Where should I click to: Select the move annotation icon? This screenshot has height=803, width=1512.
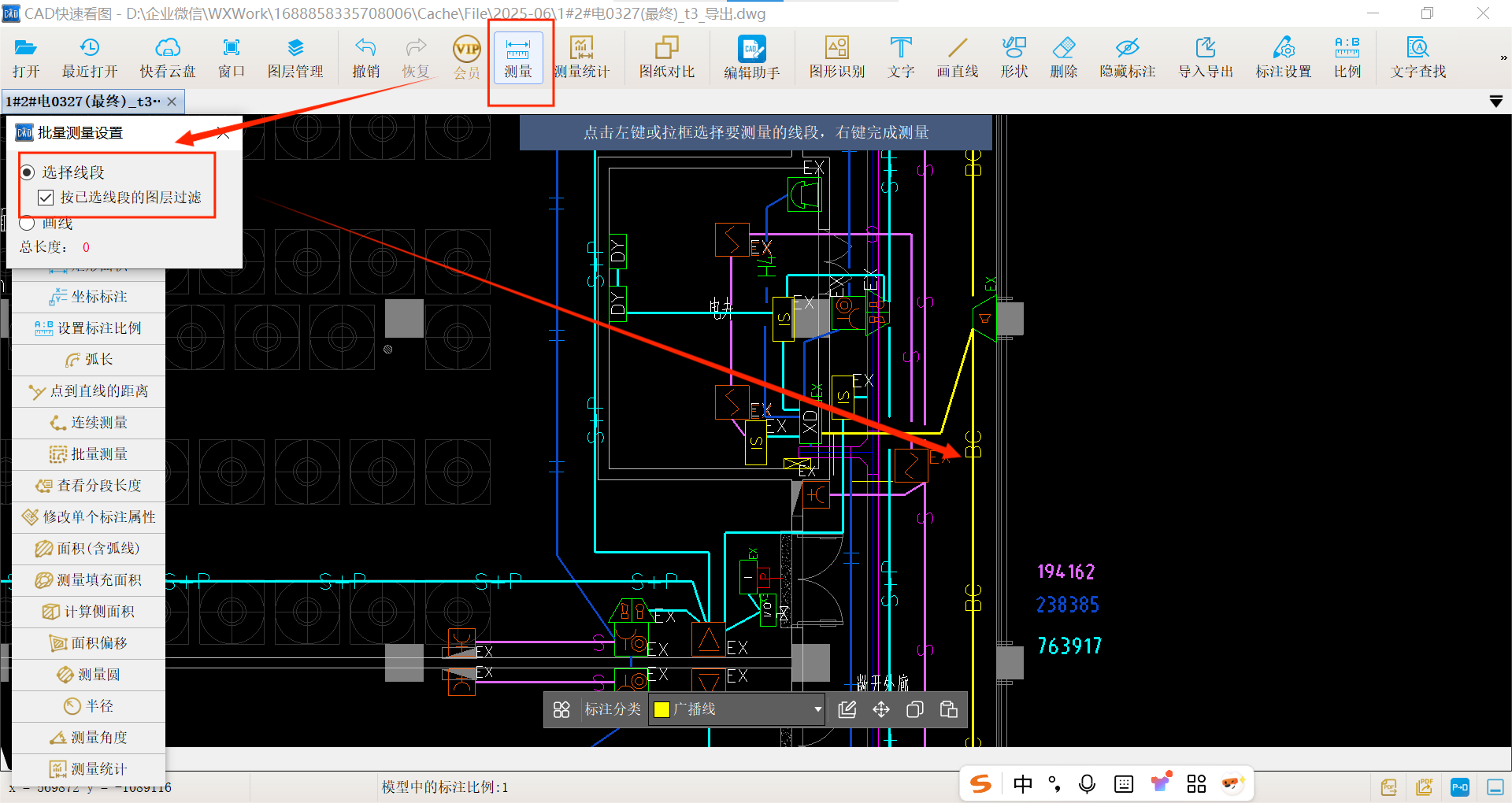point(881,710)
